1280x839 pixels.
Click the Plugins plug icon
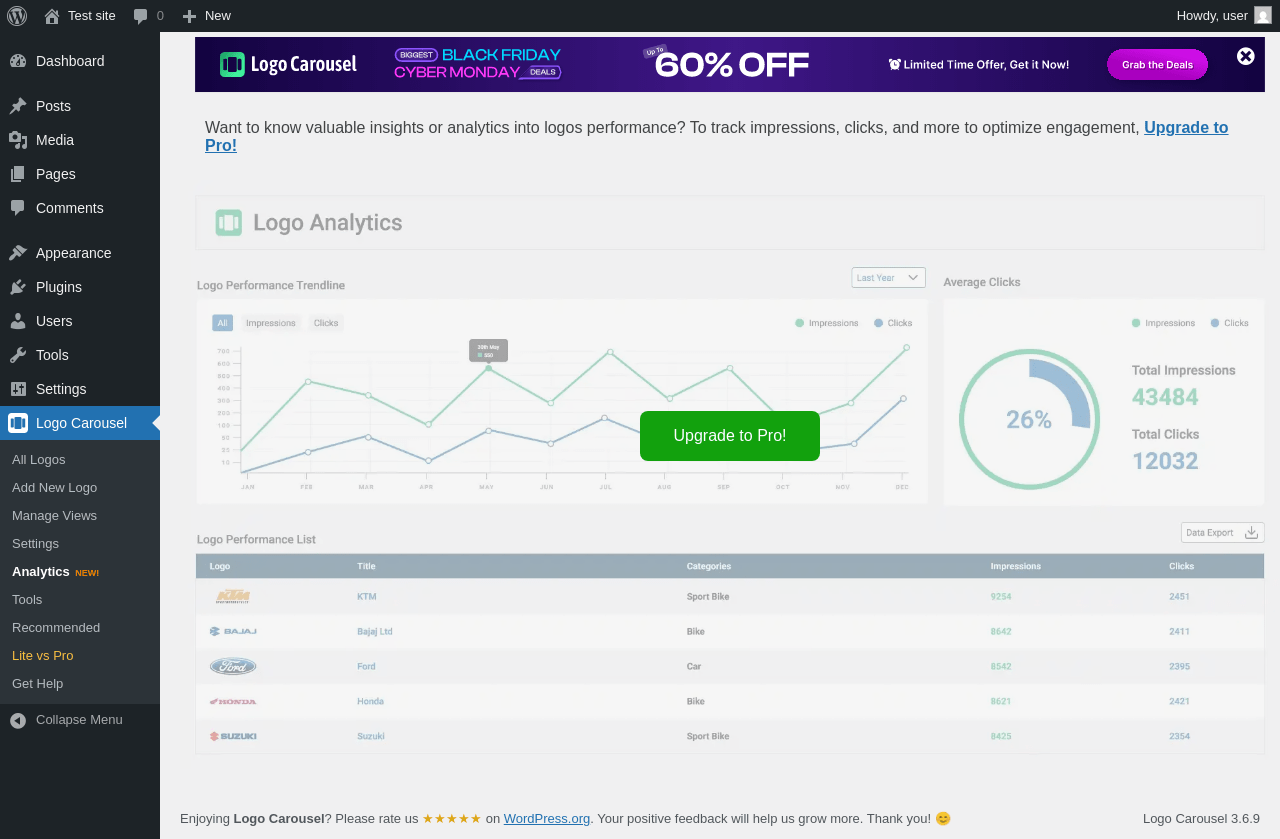(x=18, y=287)
